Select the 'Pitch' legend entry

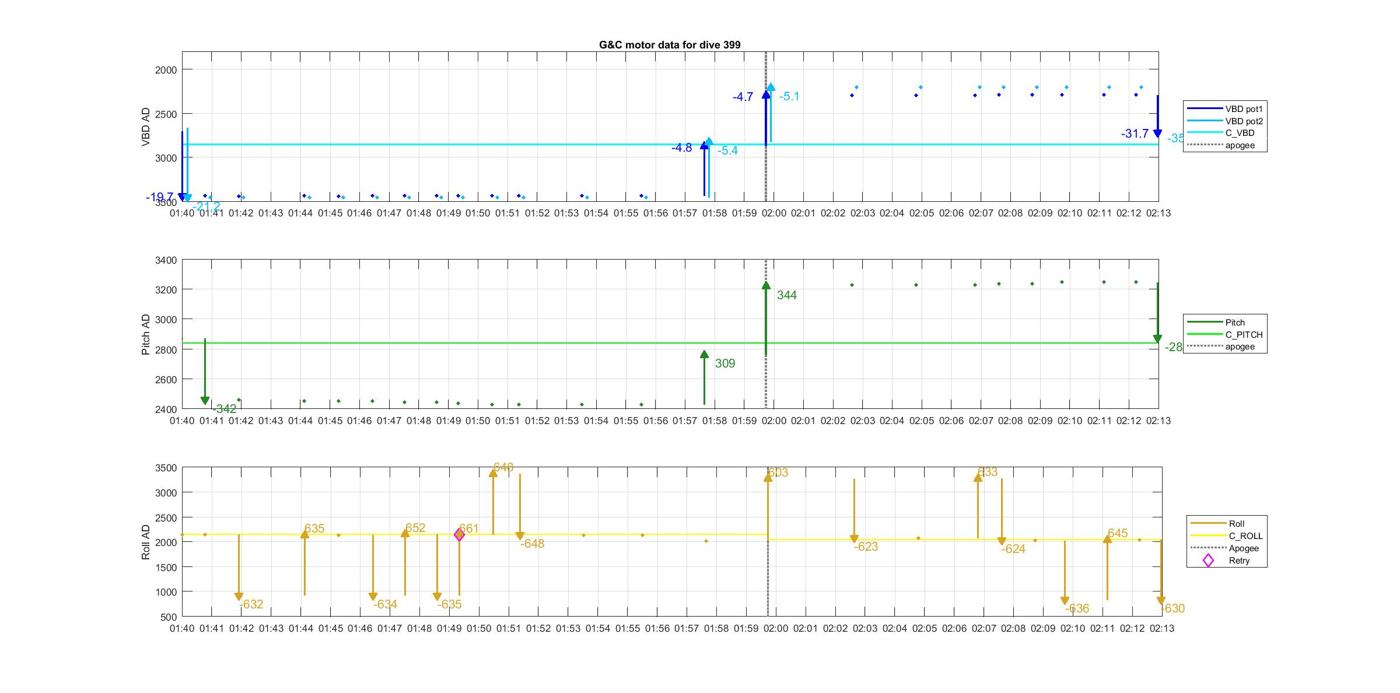pos(1215,322)
